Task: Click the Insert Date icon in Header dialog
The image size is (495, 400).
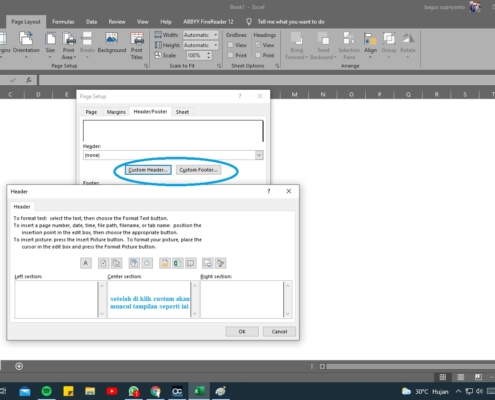Action: 134,263
